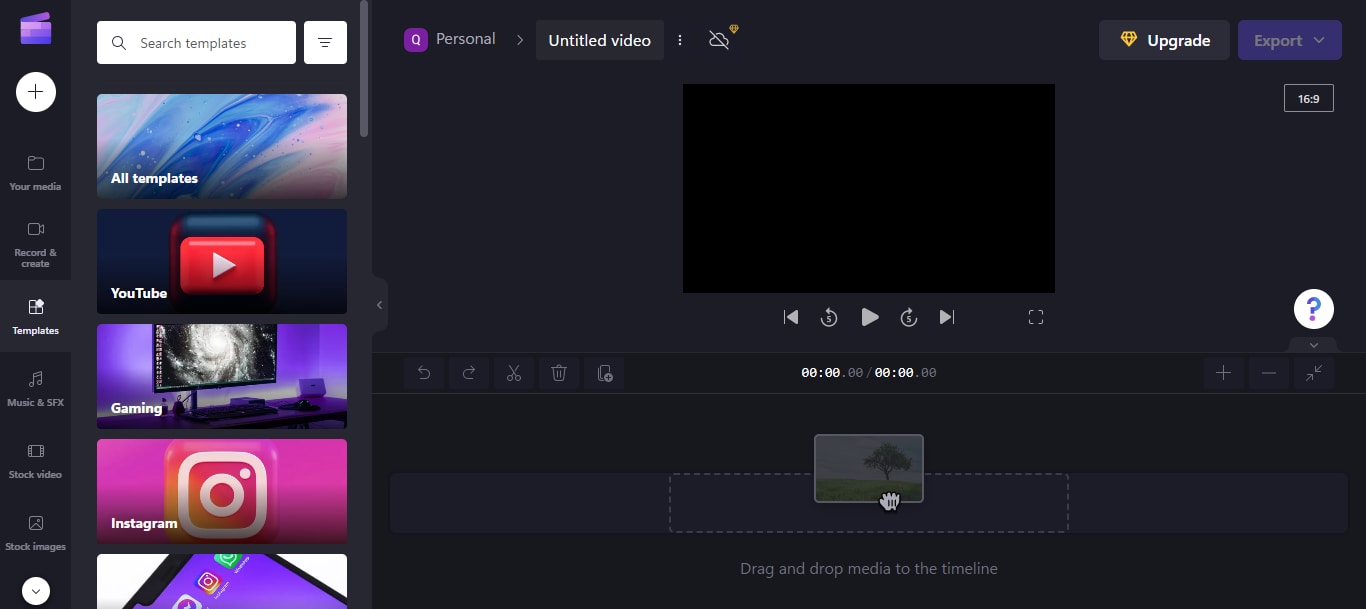1366x609 pixels.
Task: Click the Upgrade button
Action: pos(1164,40)
